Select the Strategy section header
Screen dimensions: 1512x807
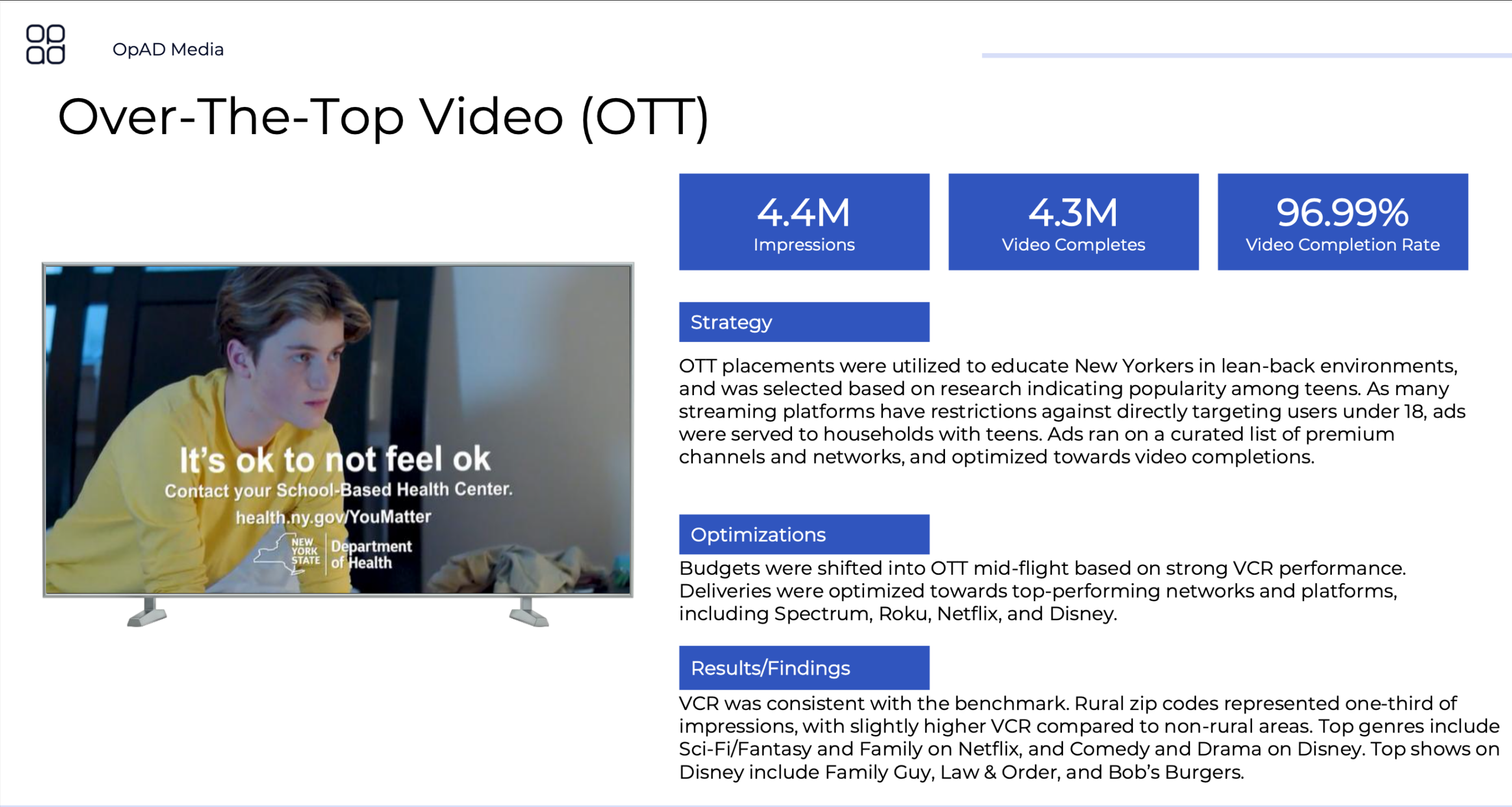tap(804, 323)
